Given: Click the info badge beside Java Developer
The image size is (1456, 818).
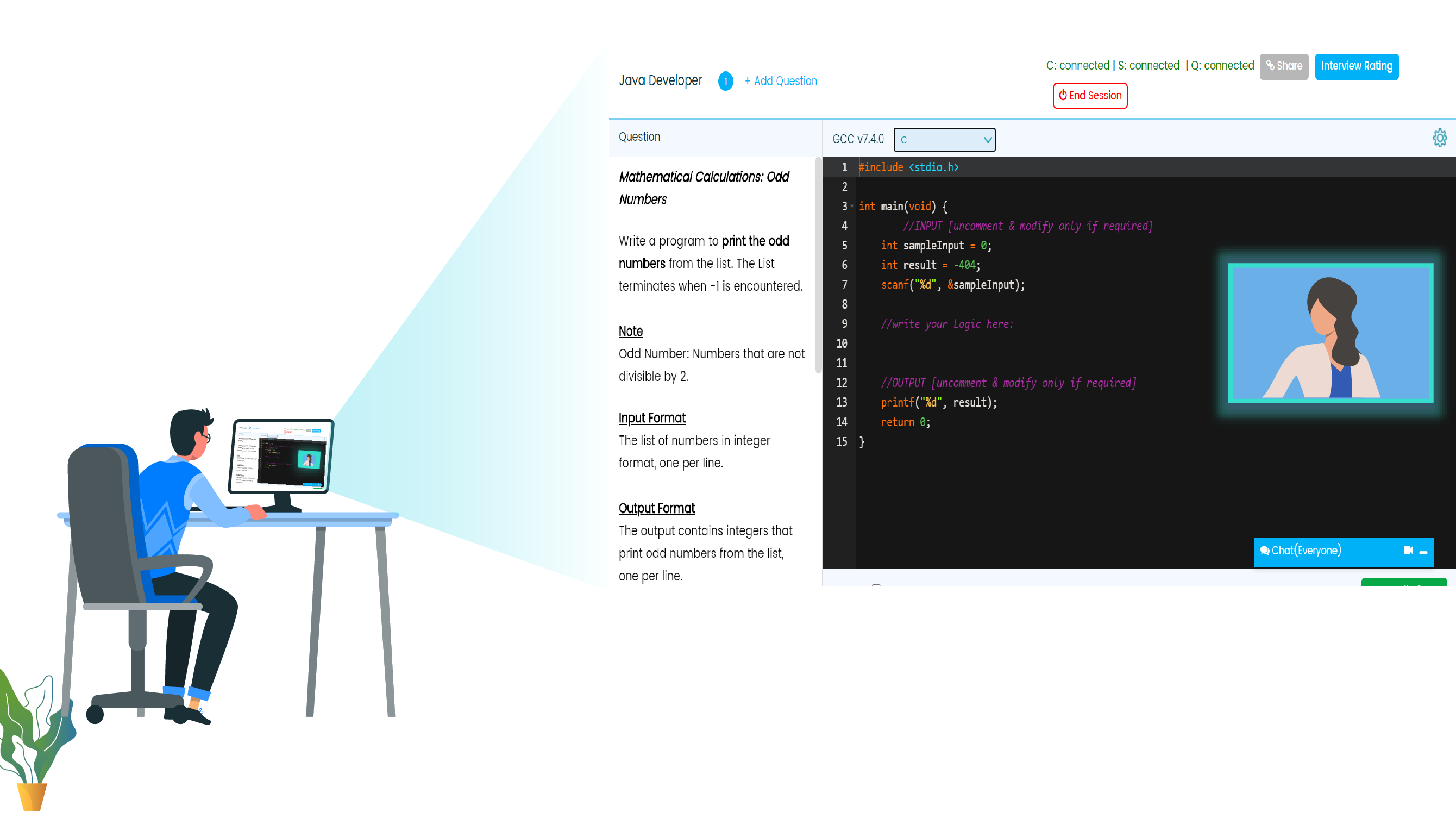Looking at the screenshot, I should click(x=726, y=82).
